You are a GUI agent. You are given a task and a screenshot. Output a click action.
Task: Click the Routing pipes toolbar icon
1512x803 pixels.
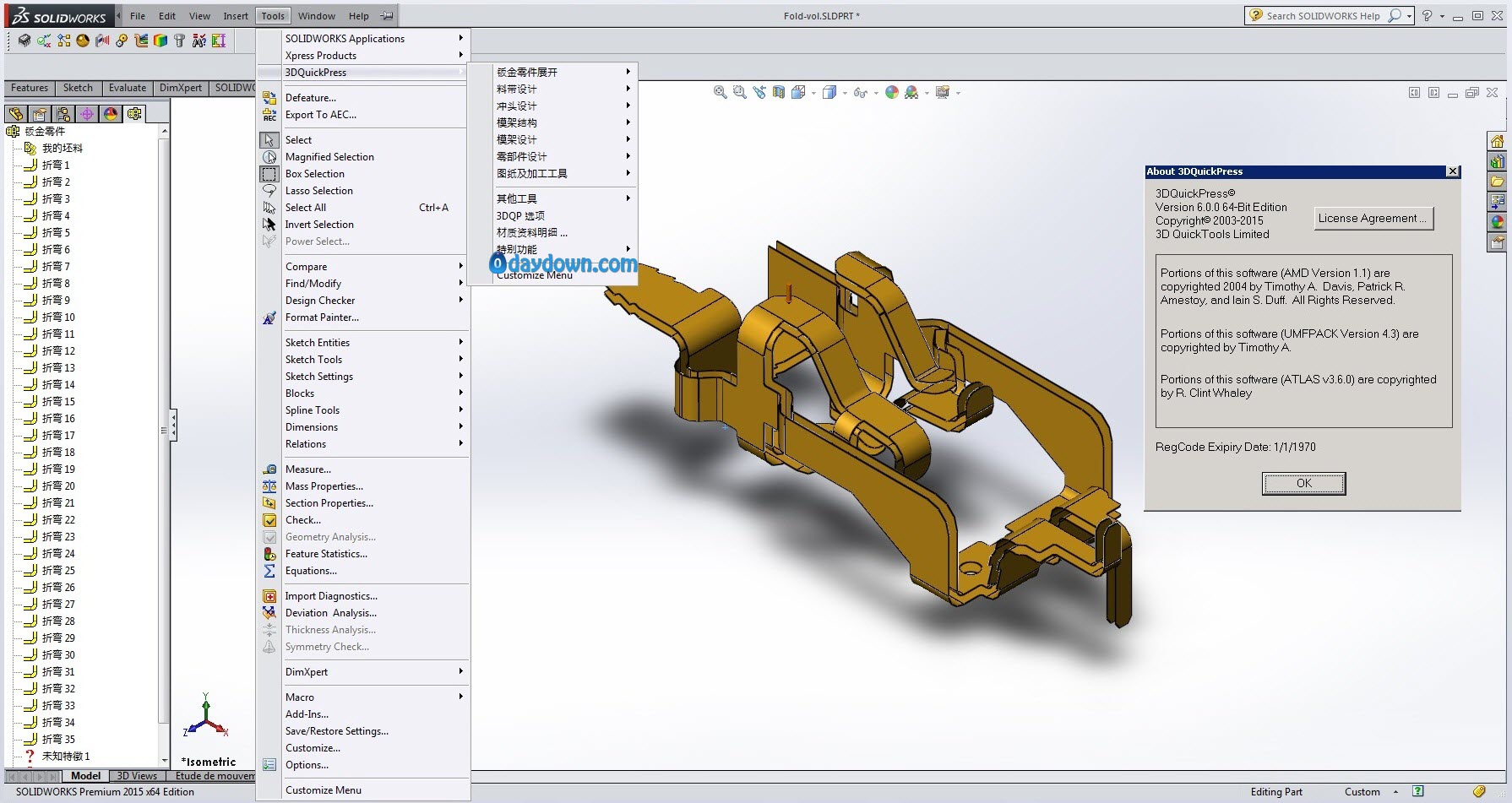pyautogui.click(x=141, y=40)
